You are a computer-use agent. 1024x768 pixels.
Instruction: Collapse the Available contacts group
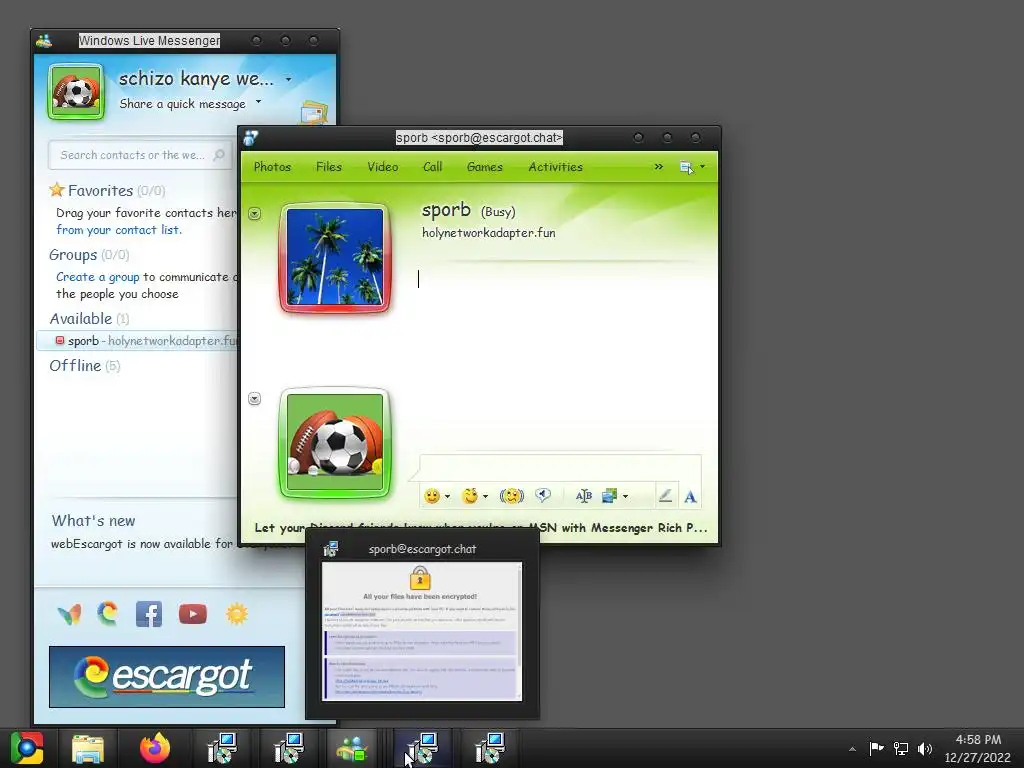89,319
